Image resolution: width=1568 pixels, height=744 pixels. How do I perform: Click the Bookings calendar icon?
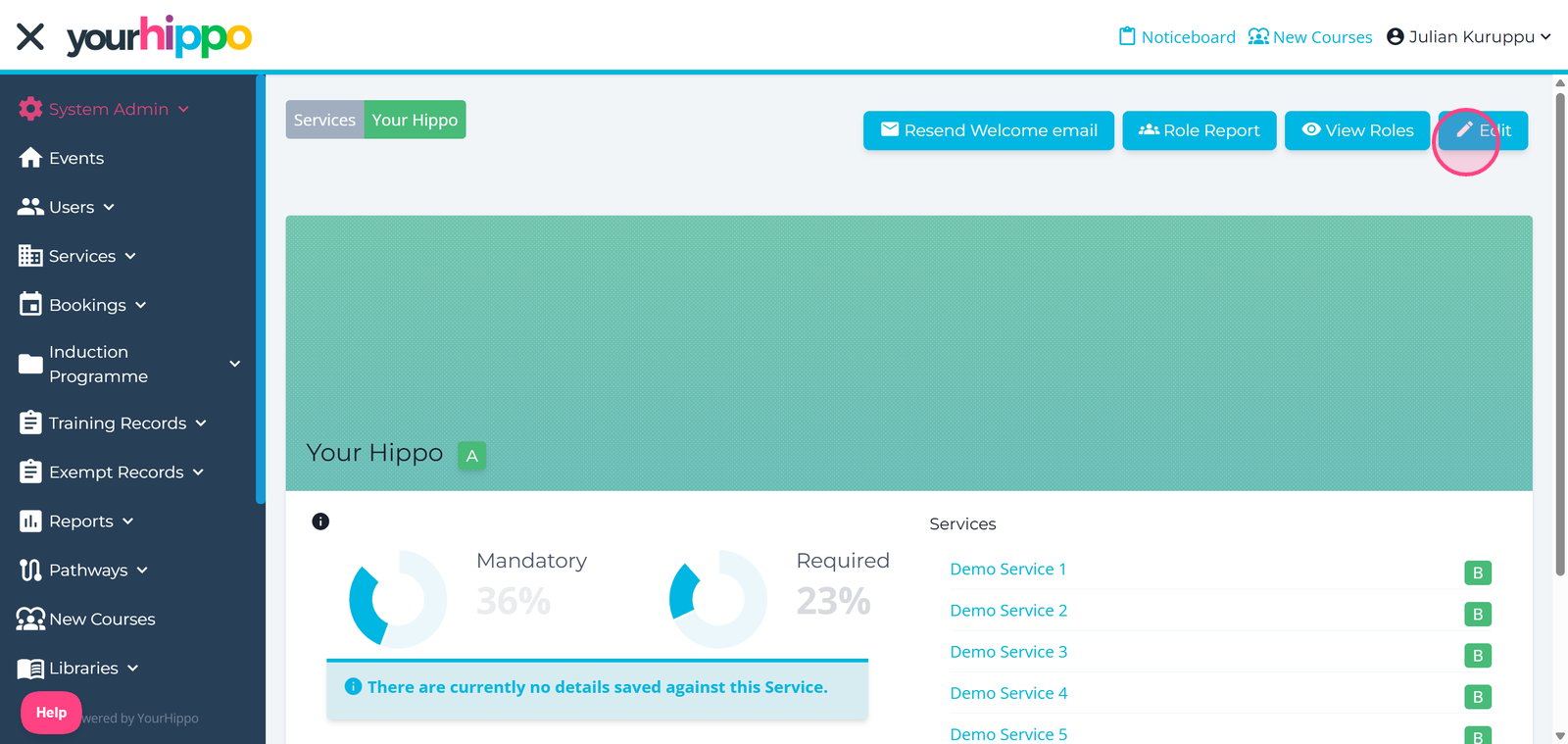coord(30,305)
